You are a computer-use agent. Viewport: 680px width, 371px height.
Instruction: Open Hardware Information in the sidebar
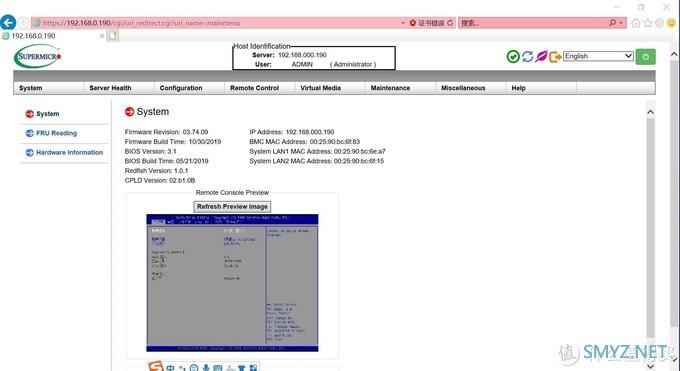click(x=69, y=152)
